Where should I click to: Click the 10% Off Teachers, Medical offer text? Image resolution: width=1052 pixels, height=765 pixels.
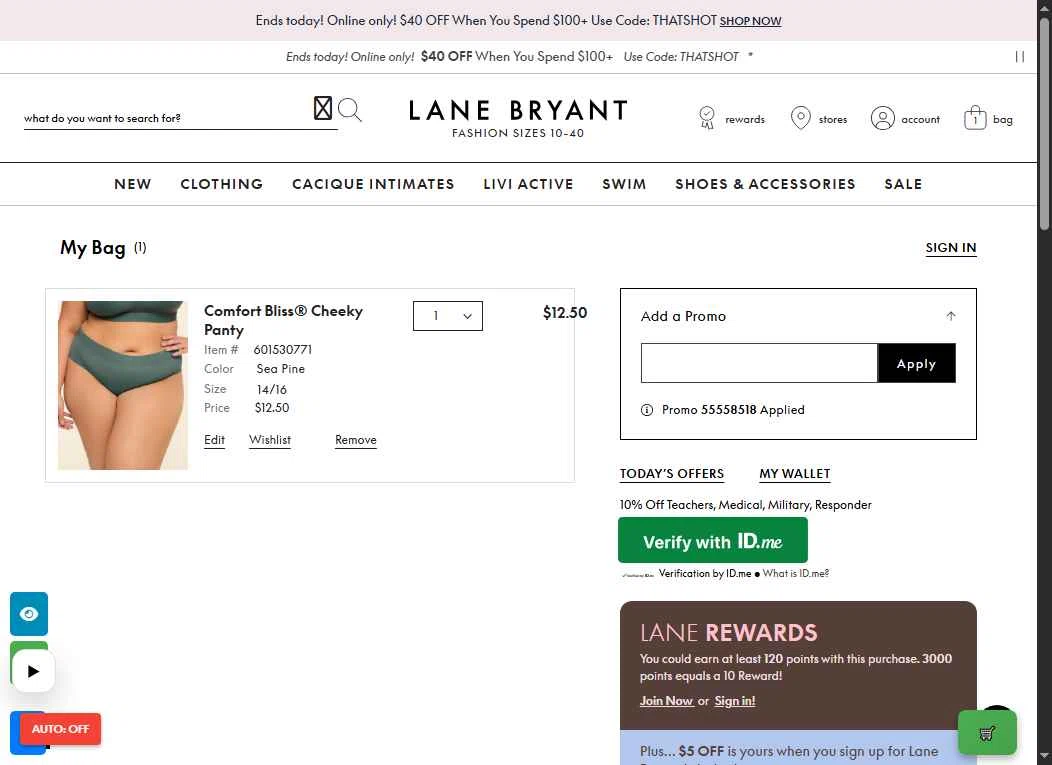[x=745, y=505]
